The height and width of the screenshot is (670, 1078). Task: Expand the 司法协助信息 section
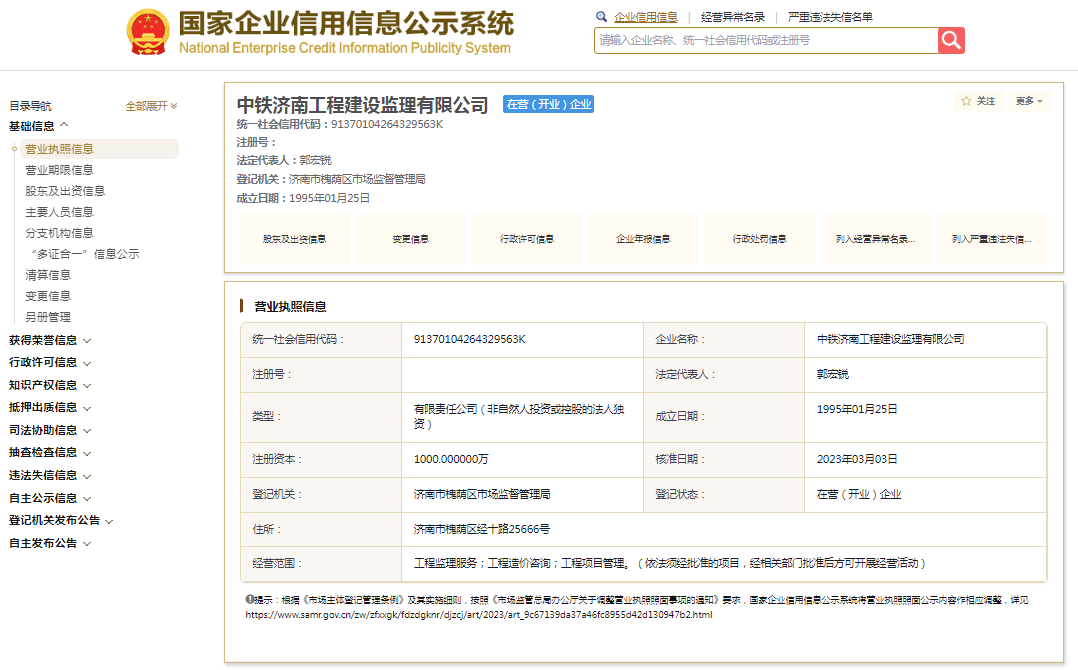tap(49, 430)
